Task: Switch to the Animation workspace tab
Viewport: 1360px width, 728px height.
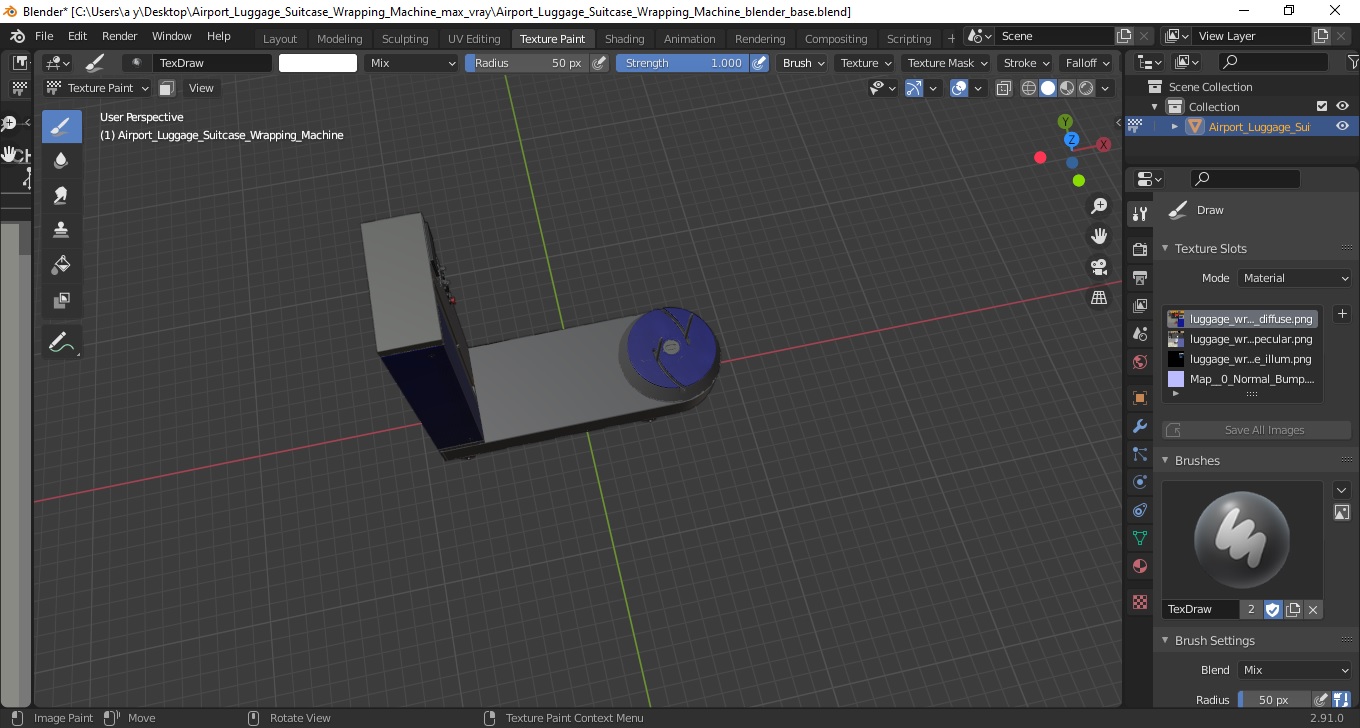Action: 690,39
